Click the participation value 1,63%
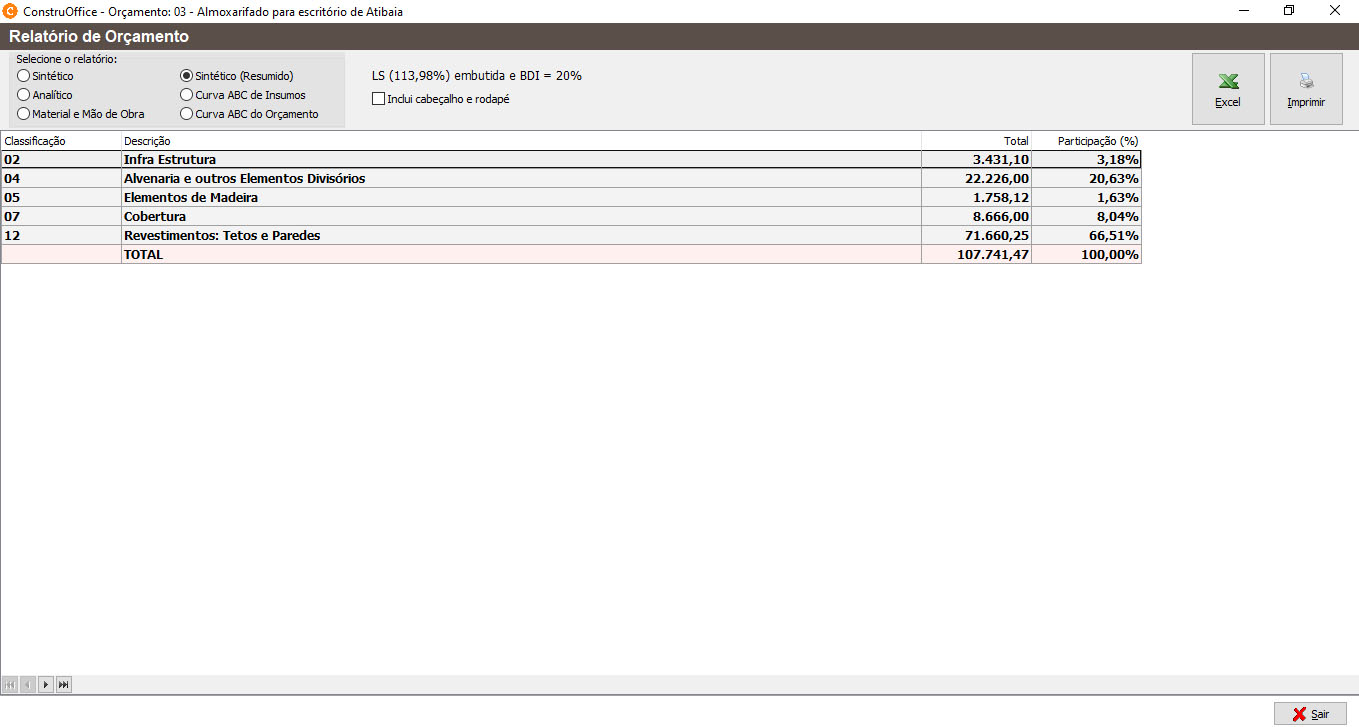The height and width of the screenshot is (727, 1359). 1117,197
